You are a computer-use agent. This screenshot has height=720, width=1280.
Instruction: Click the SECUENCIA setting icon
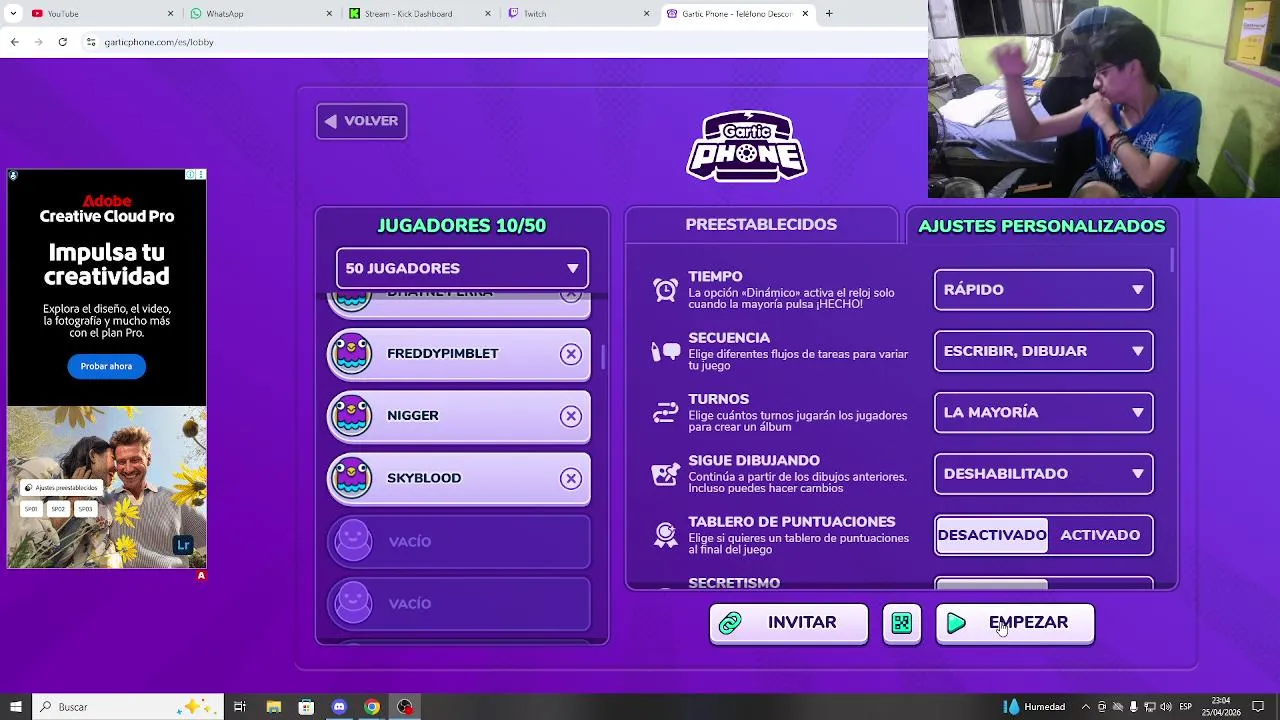[665, 352]
